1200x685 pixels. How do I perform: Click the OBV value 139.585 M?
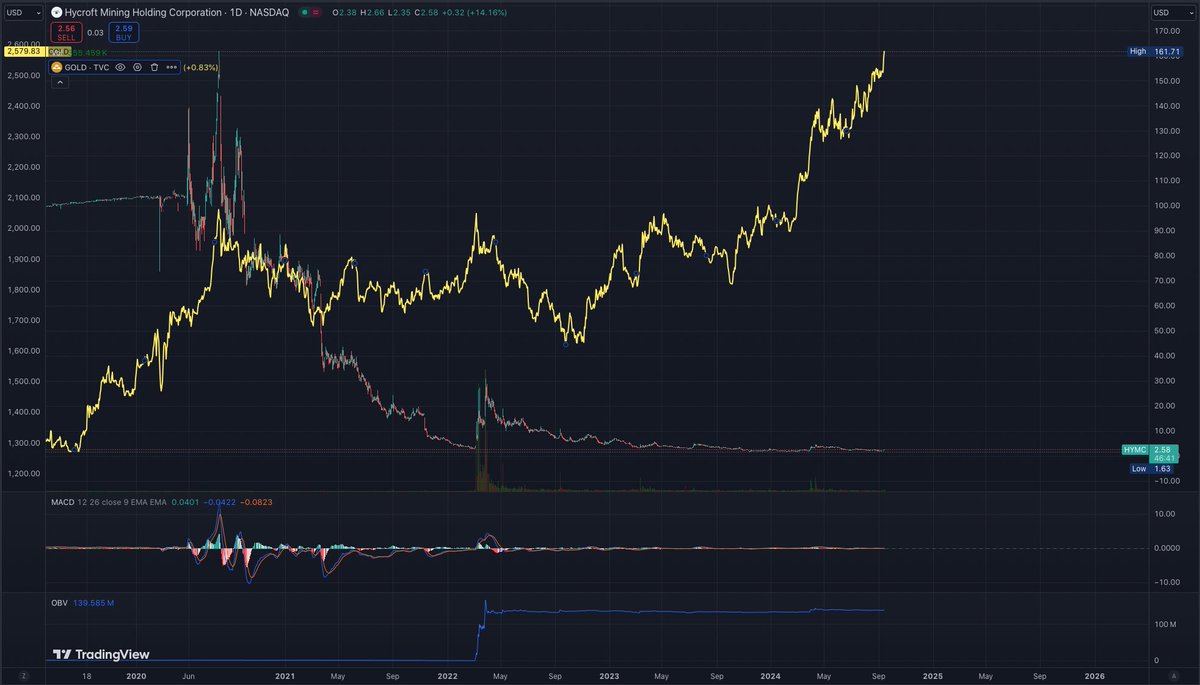[94, 603]
